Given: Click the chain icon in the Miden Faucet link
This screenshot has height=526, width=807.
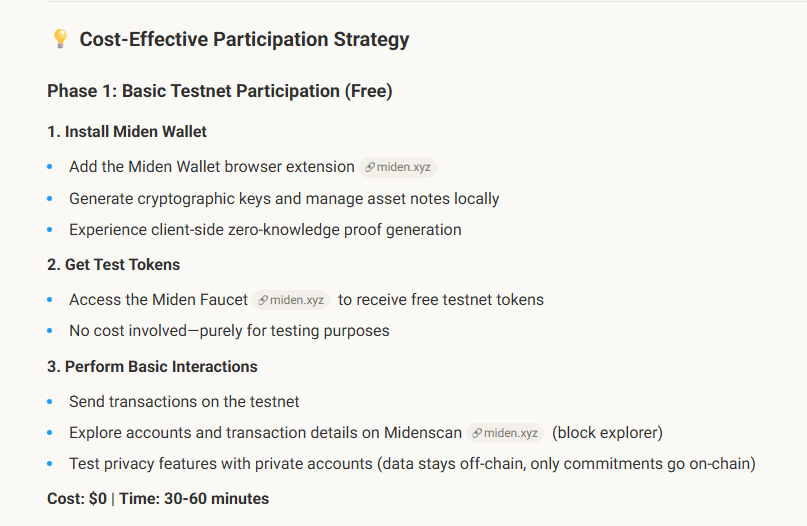Looking at the screenshot, I should click(x=263, y=300).
